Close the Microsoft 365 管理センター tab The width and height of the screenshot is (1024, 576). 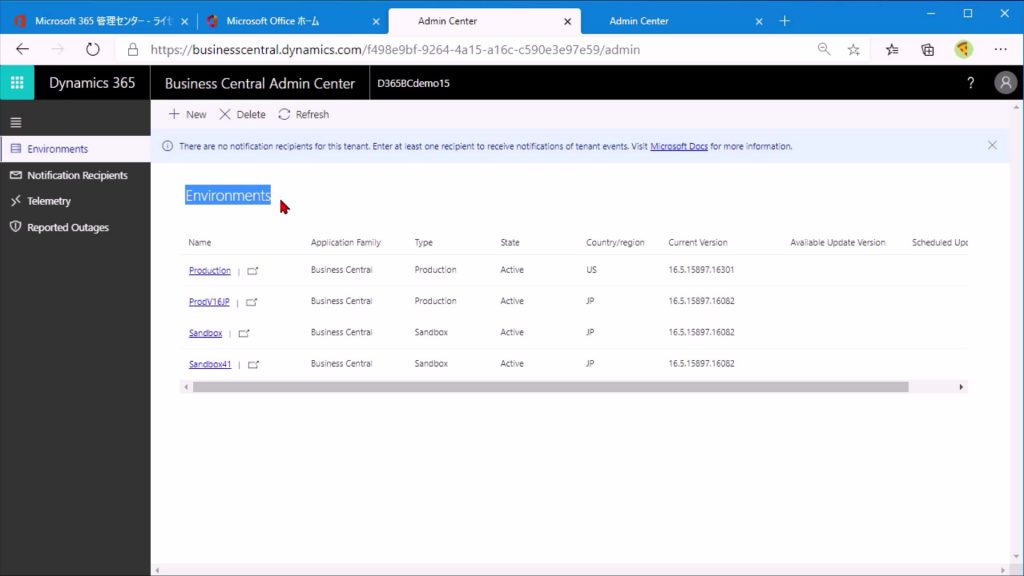coord(184,22)
